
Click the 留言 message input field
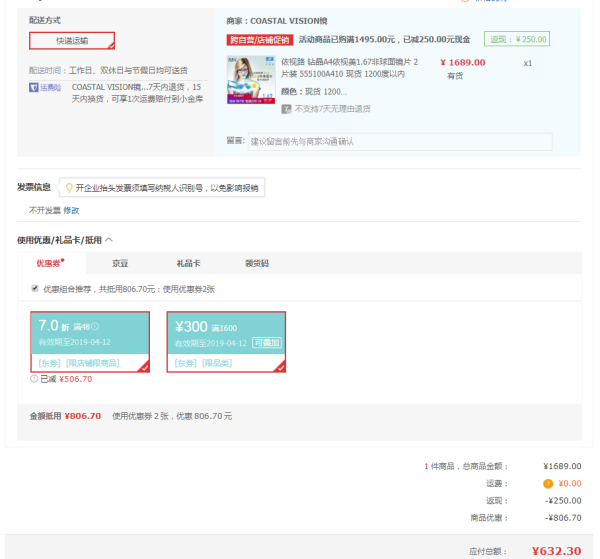pyautogui.click(x=400, y=142)
